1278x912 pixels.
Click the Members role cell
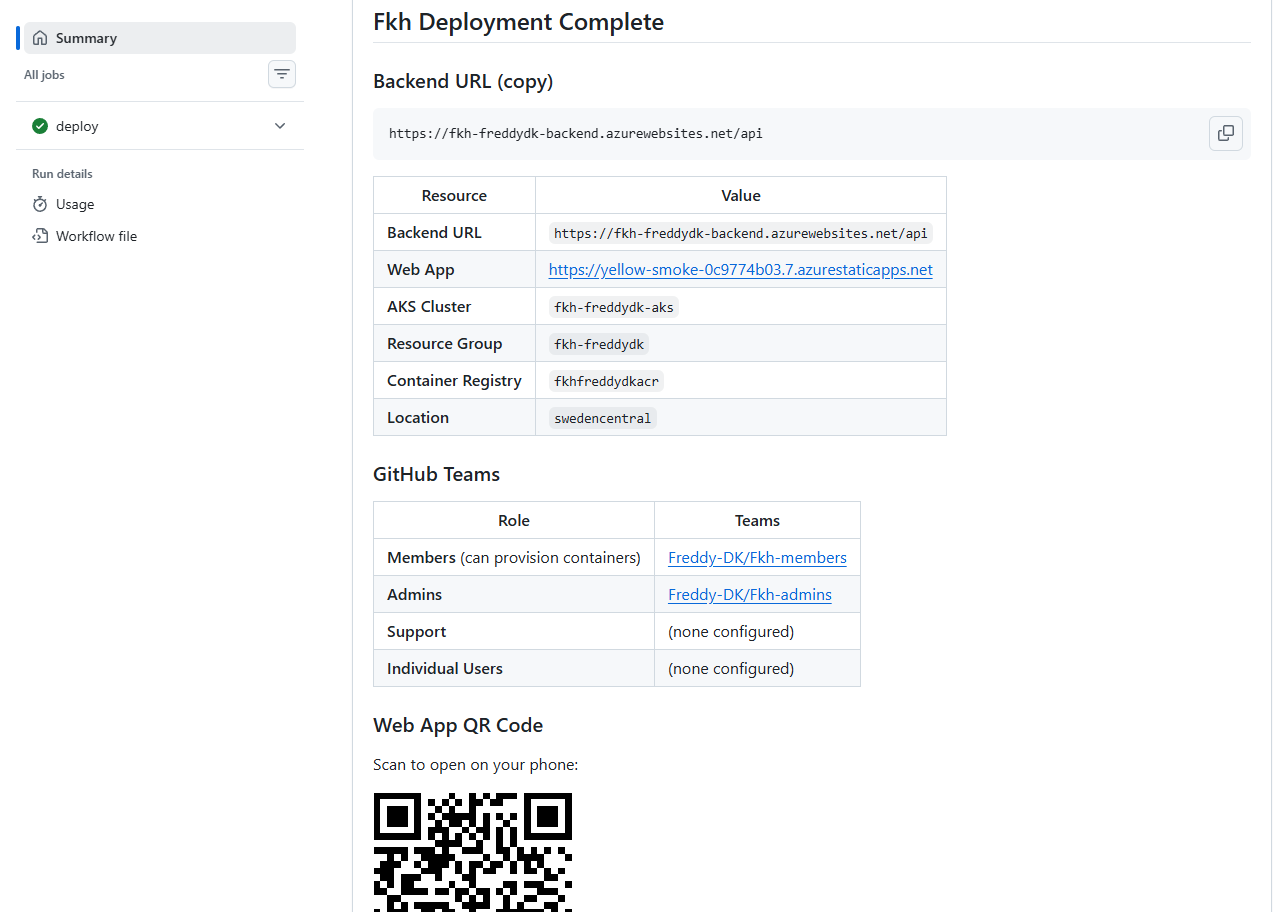coord(514,558)
